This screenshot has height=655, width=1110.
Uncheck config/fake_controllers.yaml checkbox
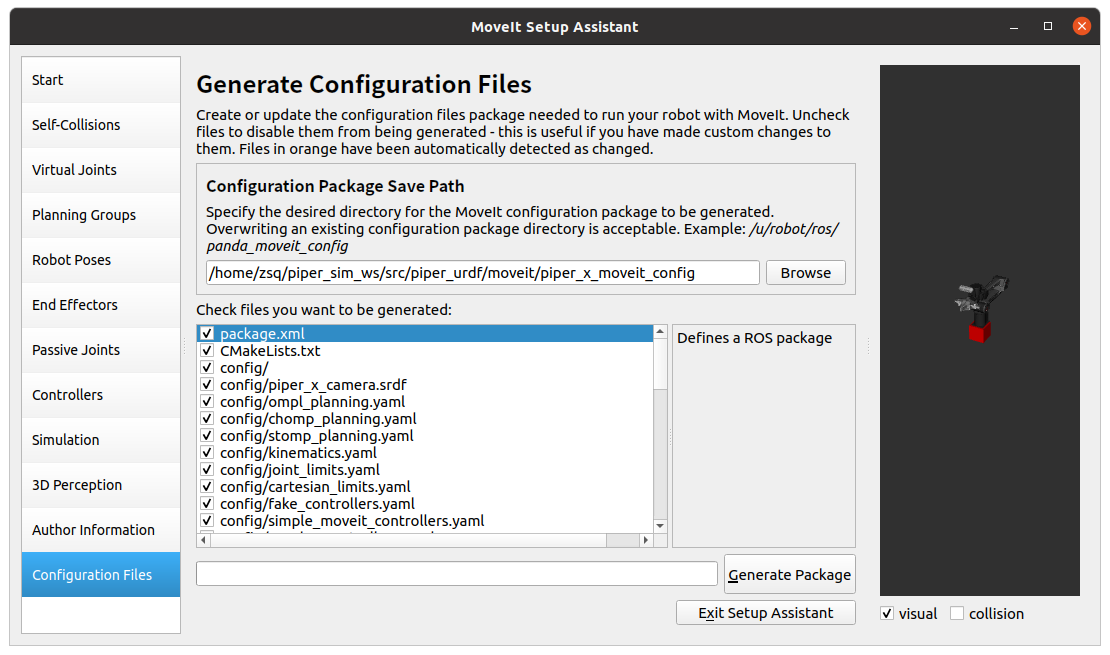coord(207,503)
